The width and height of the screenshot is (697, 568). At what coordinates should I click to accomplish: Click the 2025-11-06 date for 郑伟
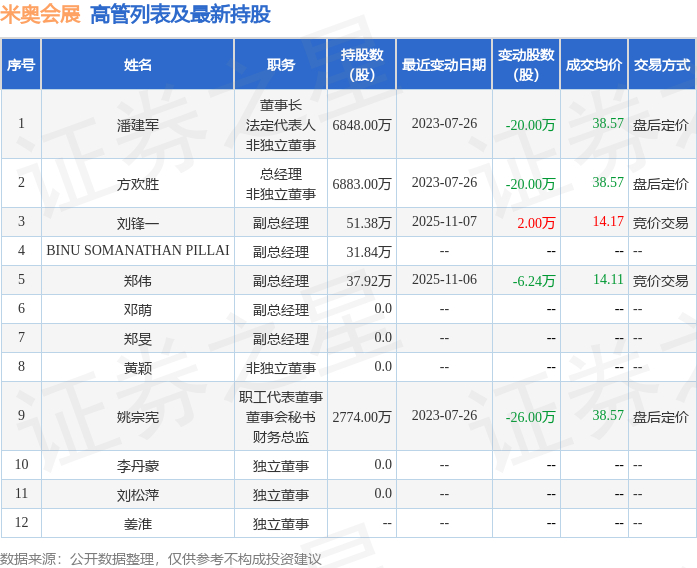pos(444,280)
